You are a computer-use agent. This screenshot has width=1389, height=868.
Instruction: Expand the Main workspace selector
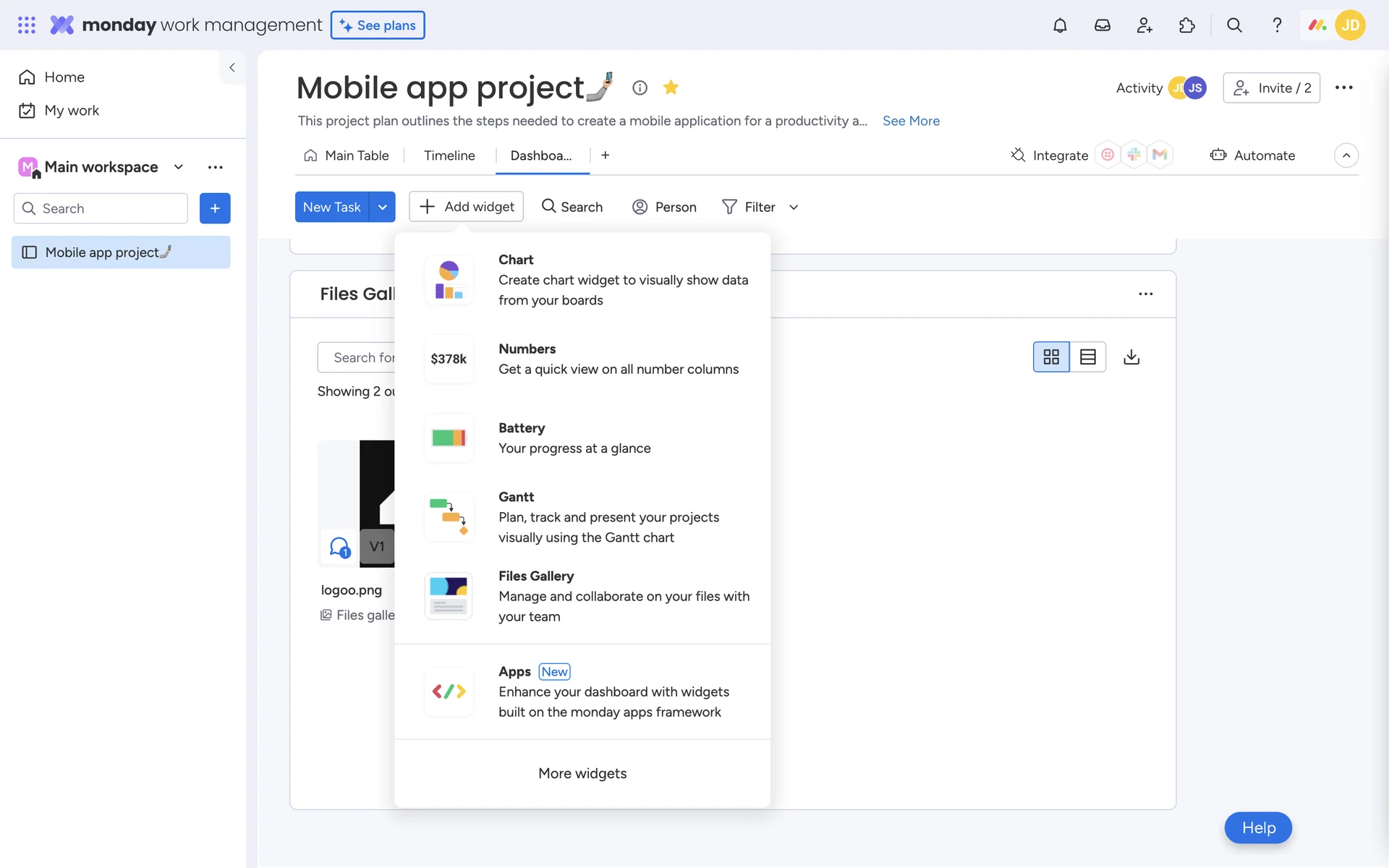pyautogui.click(x=178, y=167)
